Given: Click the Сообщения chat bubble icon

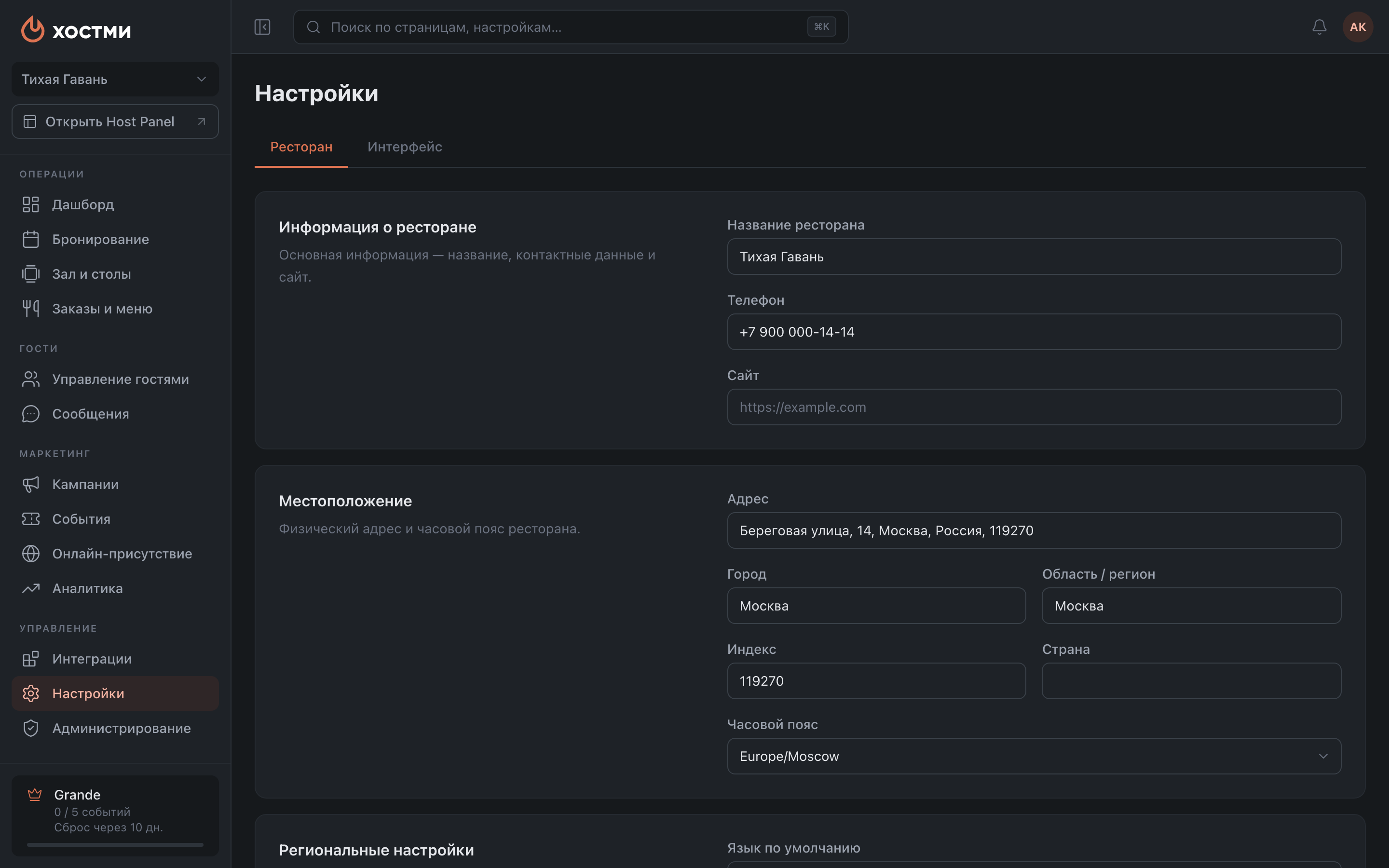Looking at the screenshot, I should tap(31, 414).
